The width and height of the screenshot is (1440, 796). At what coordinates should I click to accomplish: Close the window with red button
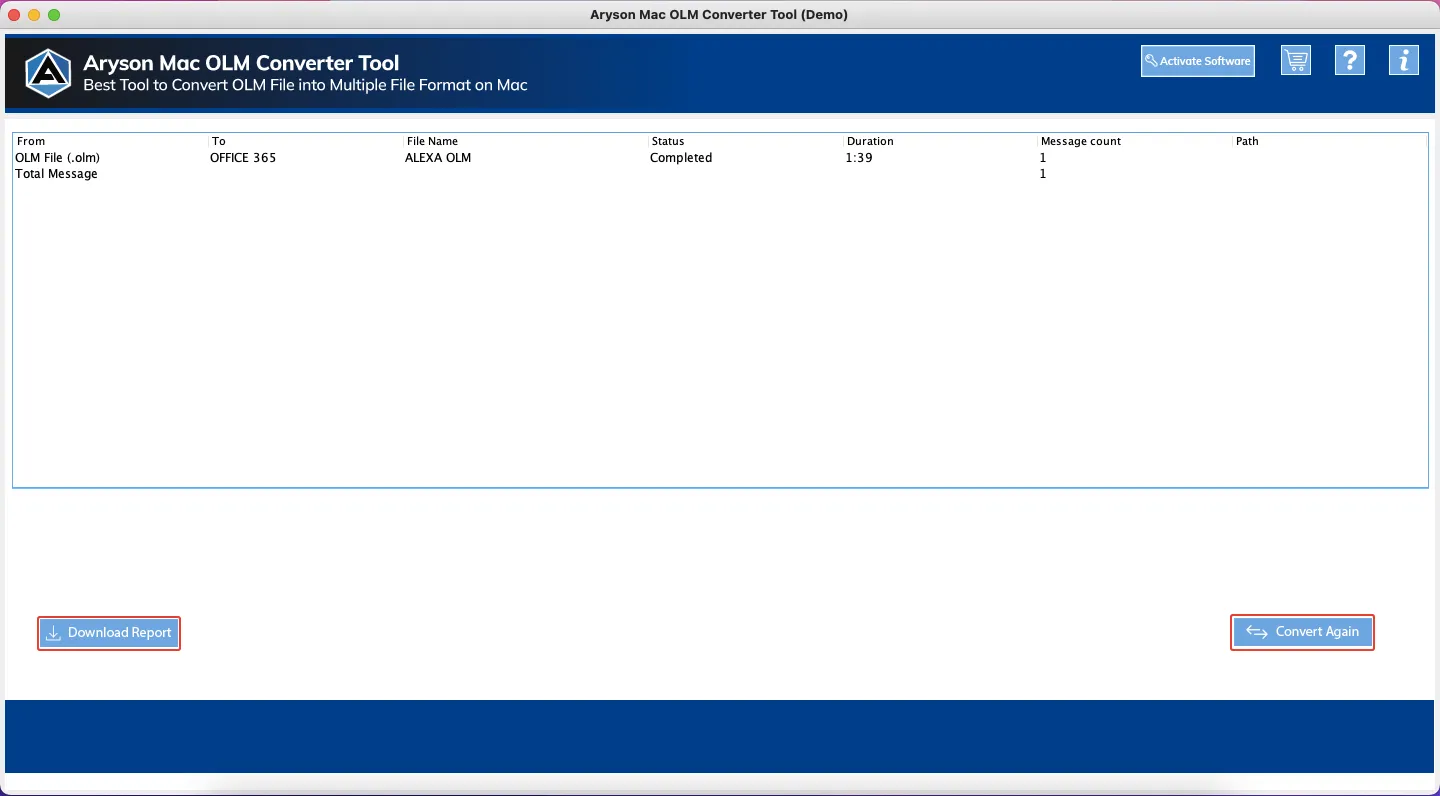tap(14, 15)
